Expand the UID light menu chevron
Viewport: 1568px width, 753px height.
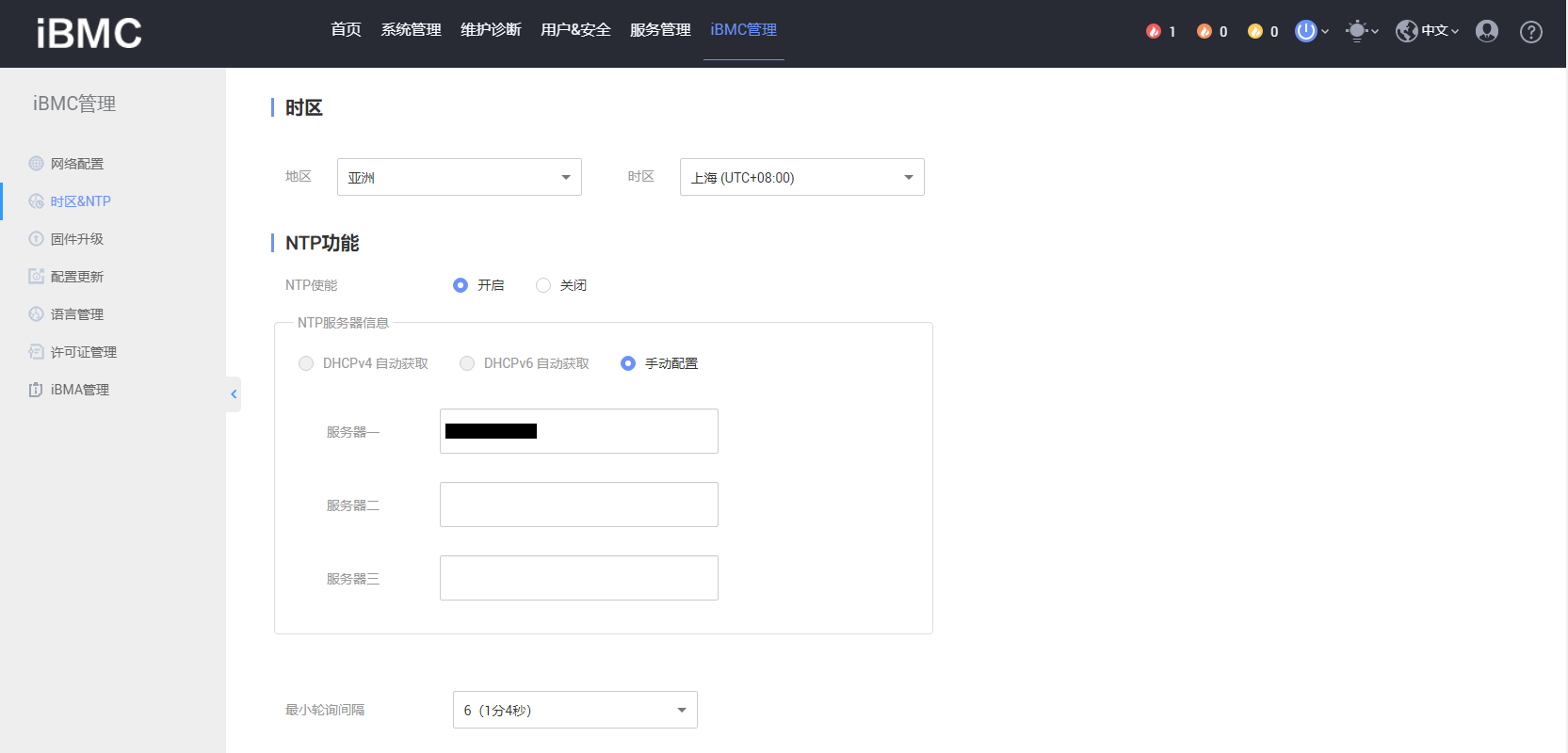tap(1375, 31)
